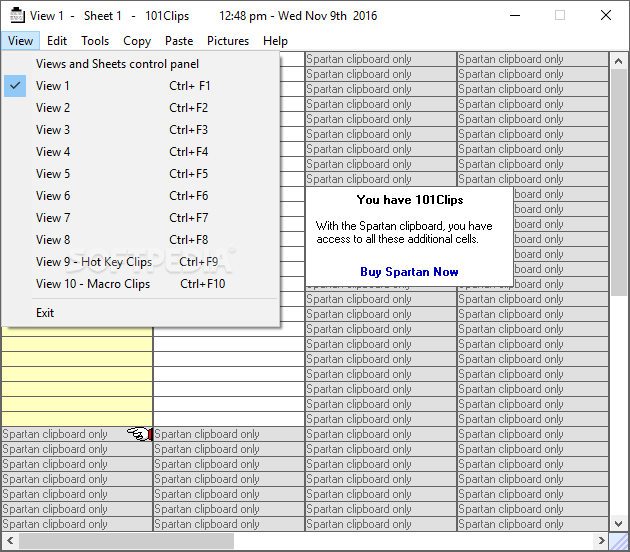Open the Help menu
Viewport: 630px width, 552px height.
(275, 41)
